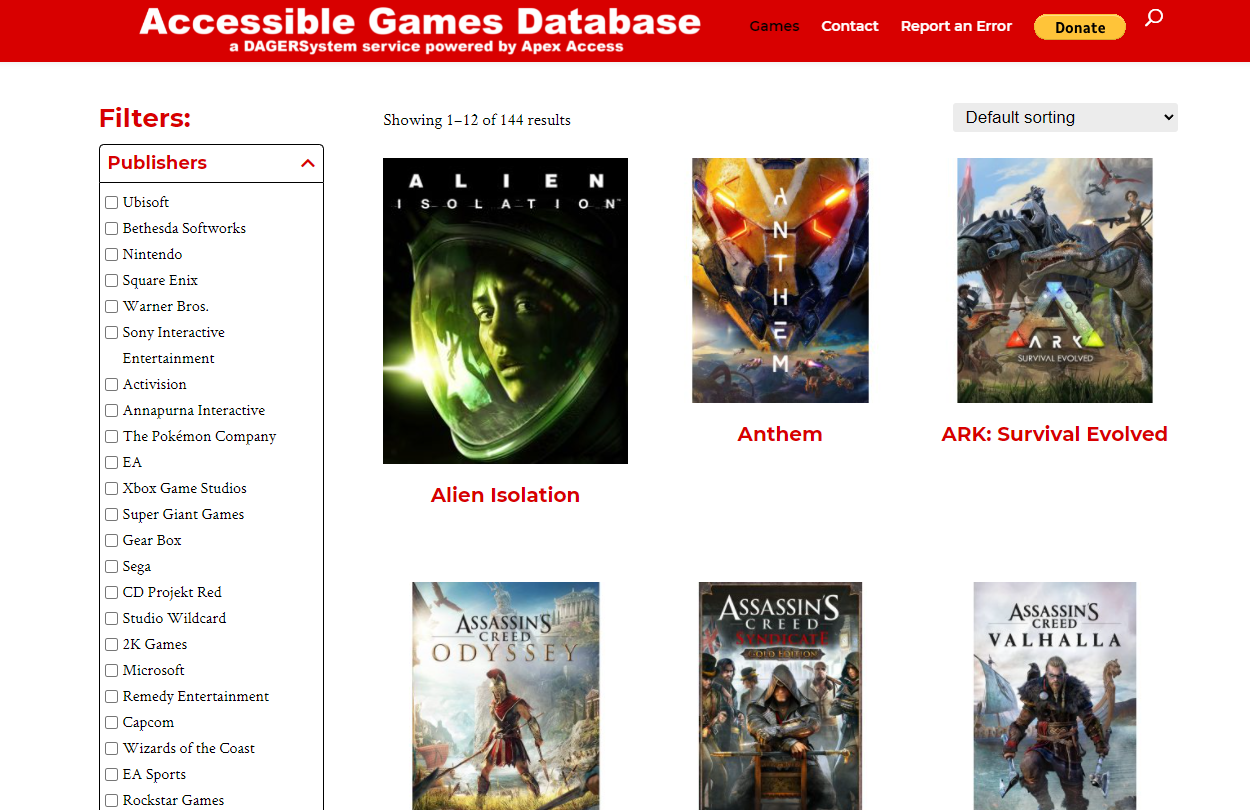Click the Donate button
The width and height of the screenshot is (1250, 810).
1079,27
